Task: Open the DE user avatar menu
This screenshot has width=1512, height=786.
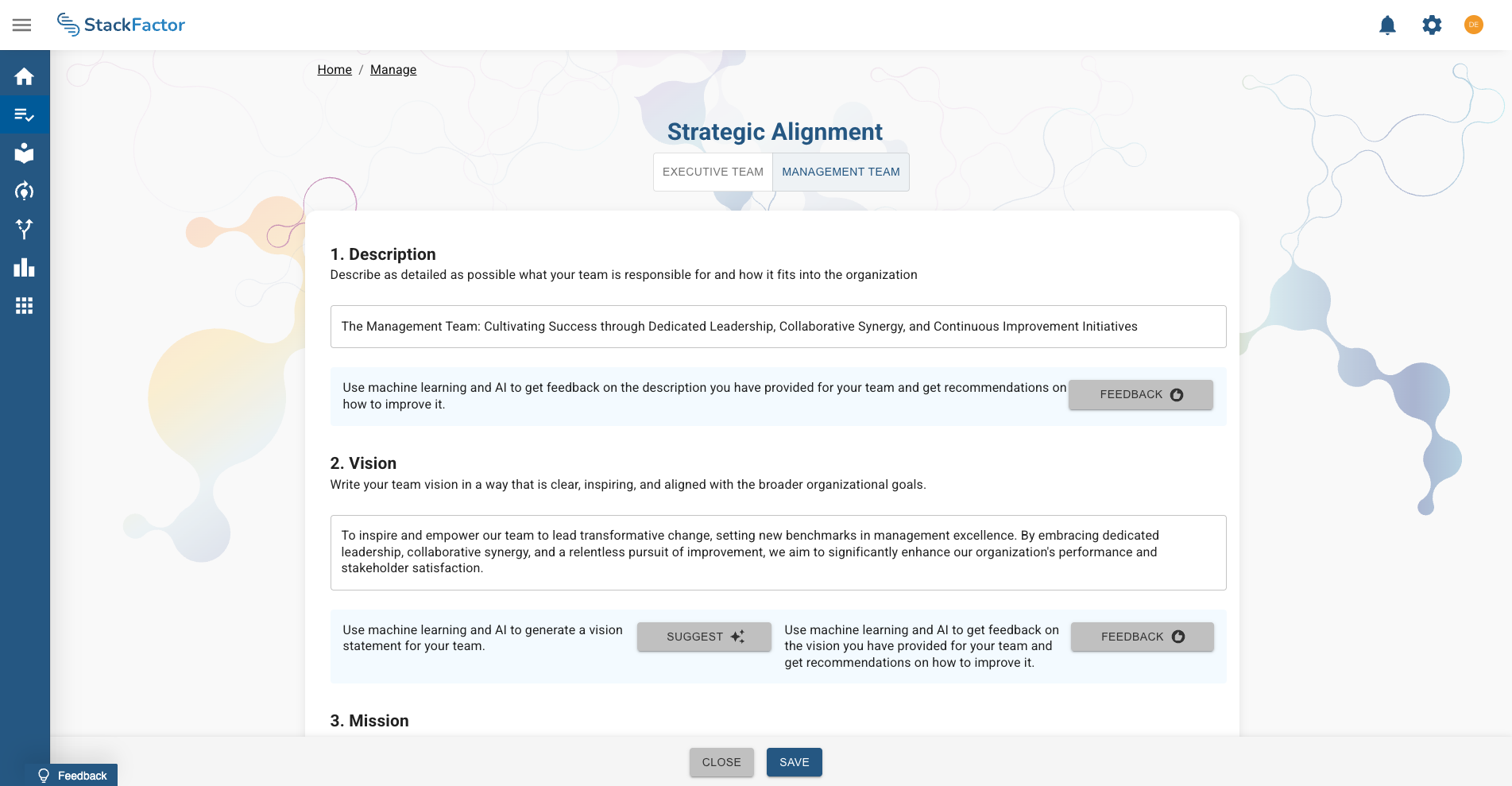Action: coord(1474,25)
